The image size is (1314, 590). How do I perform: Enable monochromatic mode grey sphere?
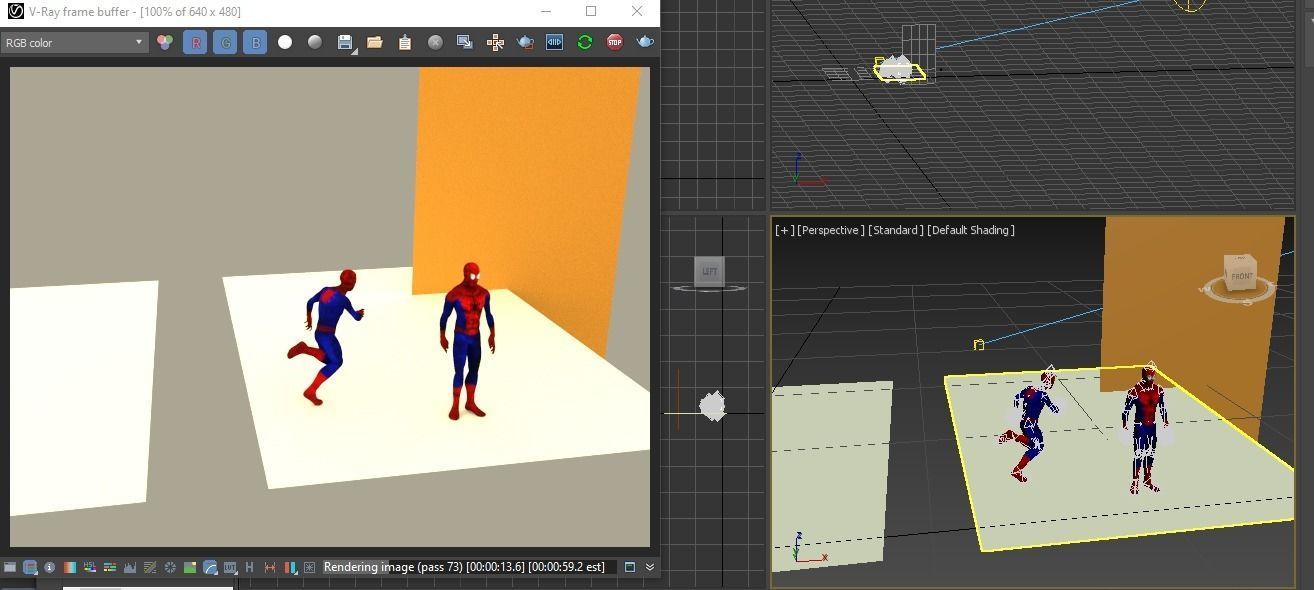(x=315, y=42)
